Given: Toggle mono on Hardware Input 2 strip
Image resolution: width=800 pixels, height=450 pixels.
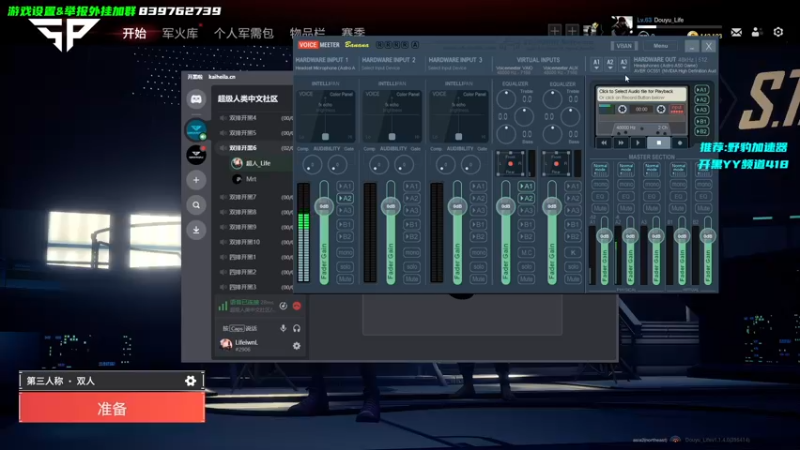Looking at the screenshot, I should pos(412,253).
